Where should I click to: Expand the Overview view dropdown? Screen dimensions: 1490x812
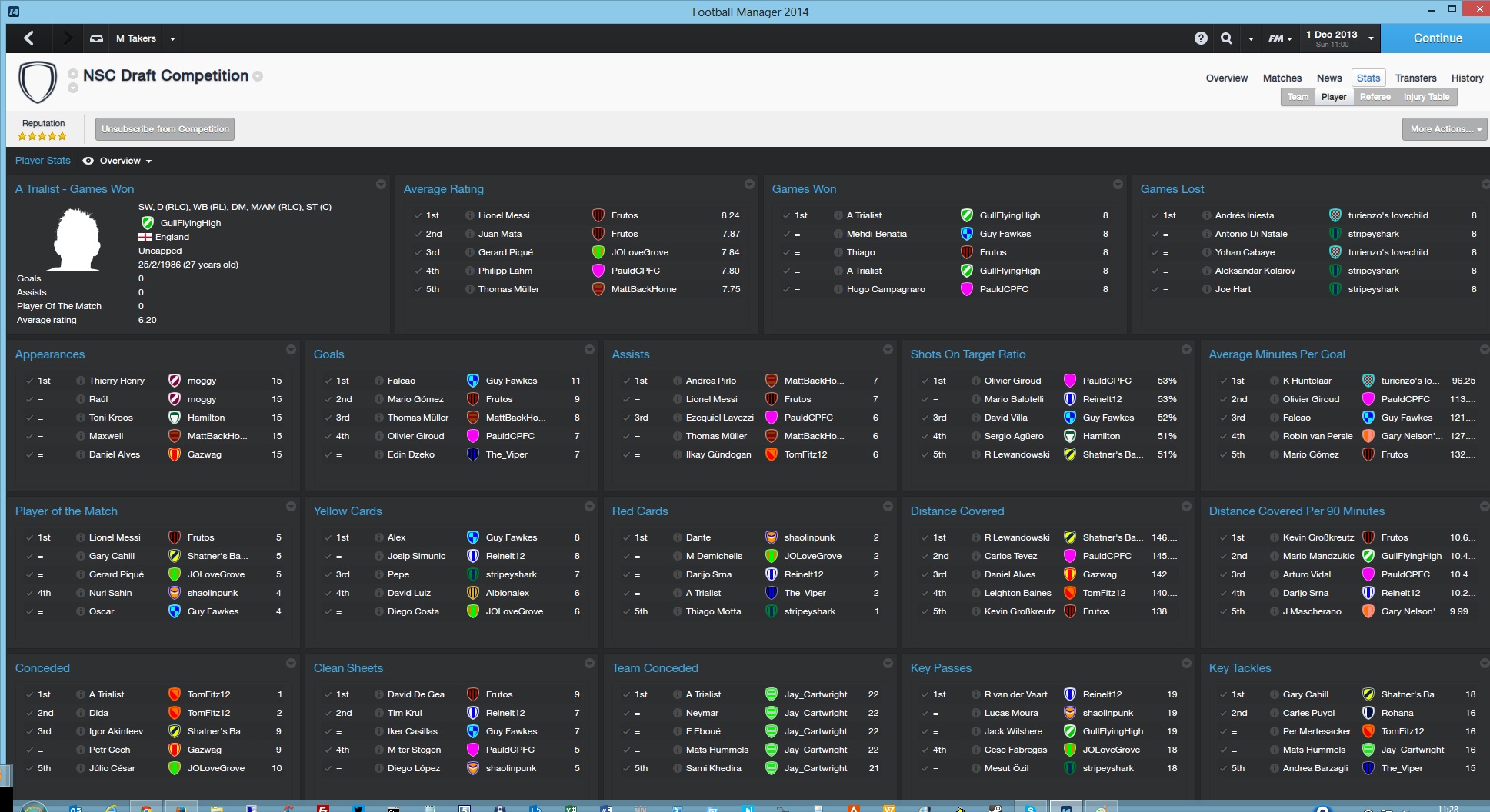tap(148, 161)
